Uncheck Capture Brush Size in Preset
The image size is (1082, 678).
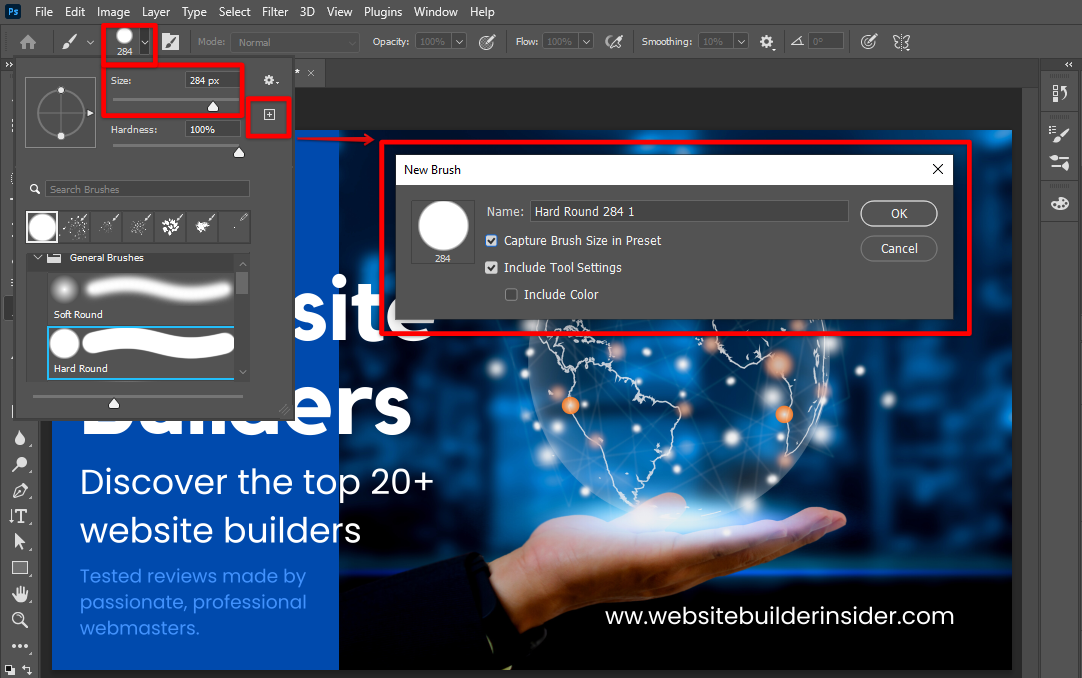pos(491,241)
